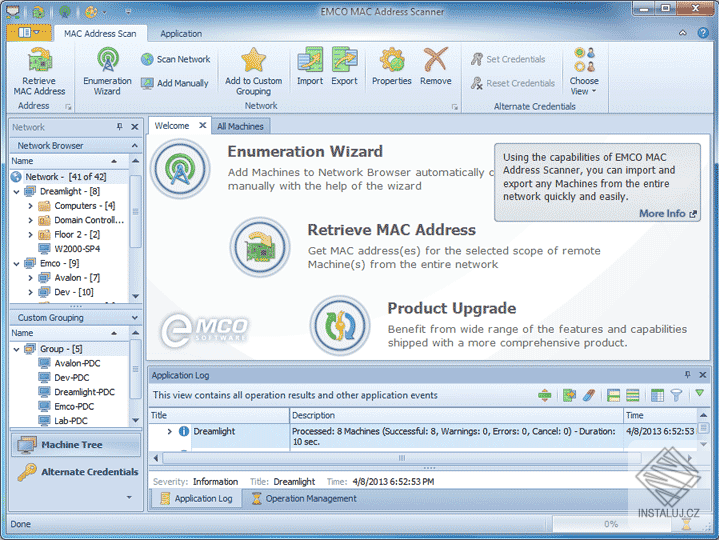Viewport: 719px width, 540px height.
Task: Expand the Custom Grouping section chevron
Action: 134,318
